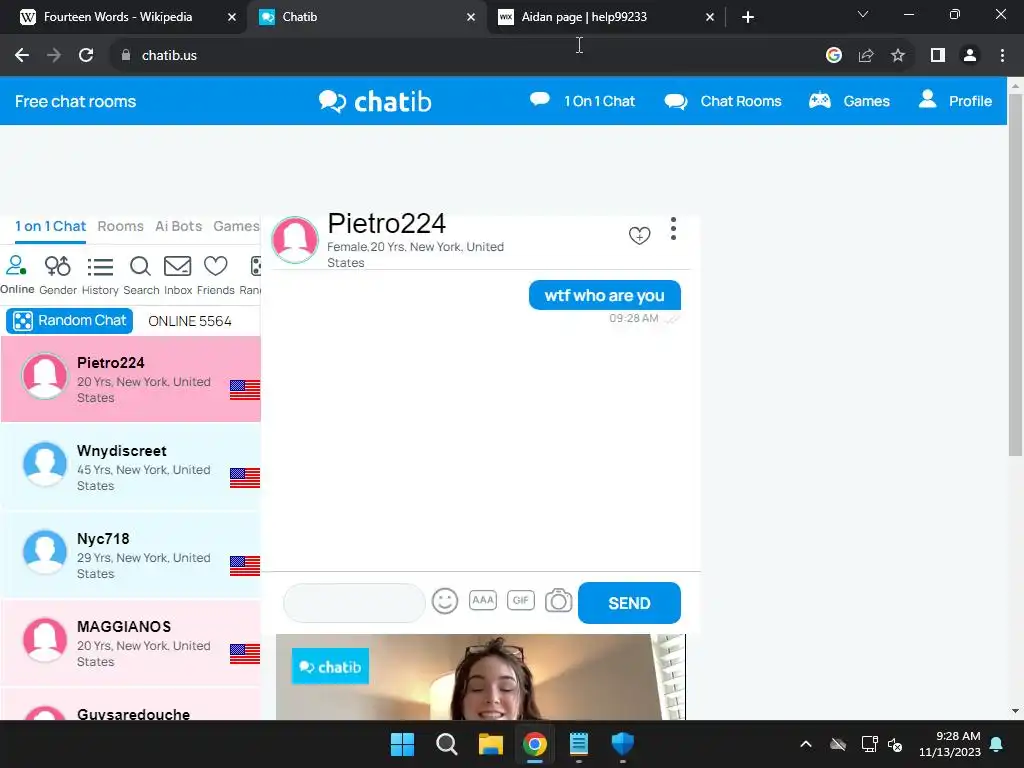Open File Explorer from taskbar
This screenshot has height=768, width=1024.
490,744
